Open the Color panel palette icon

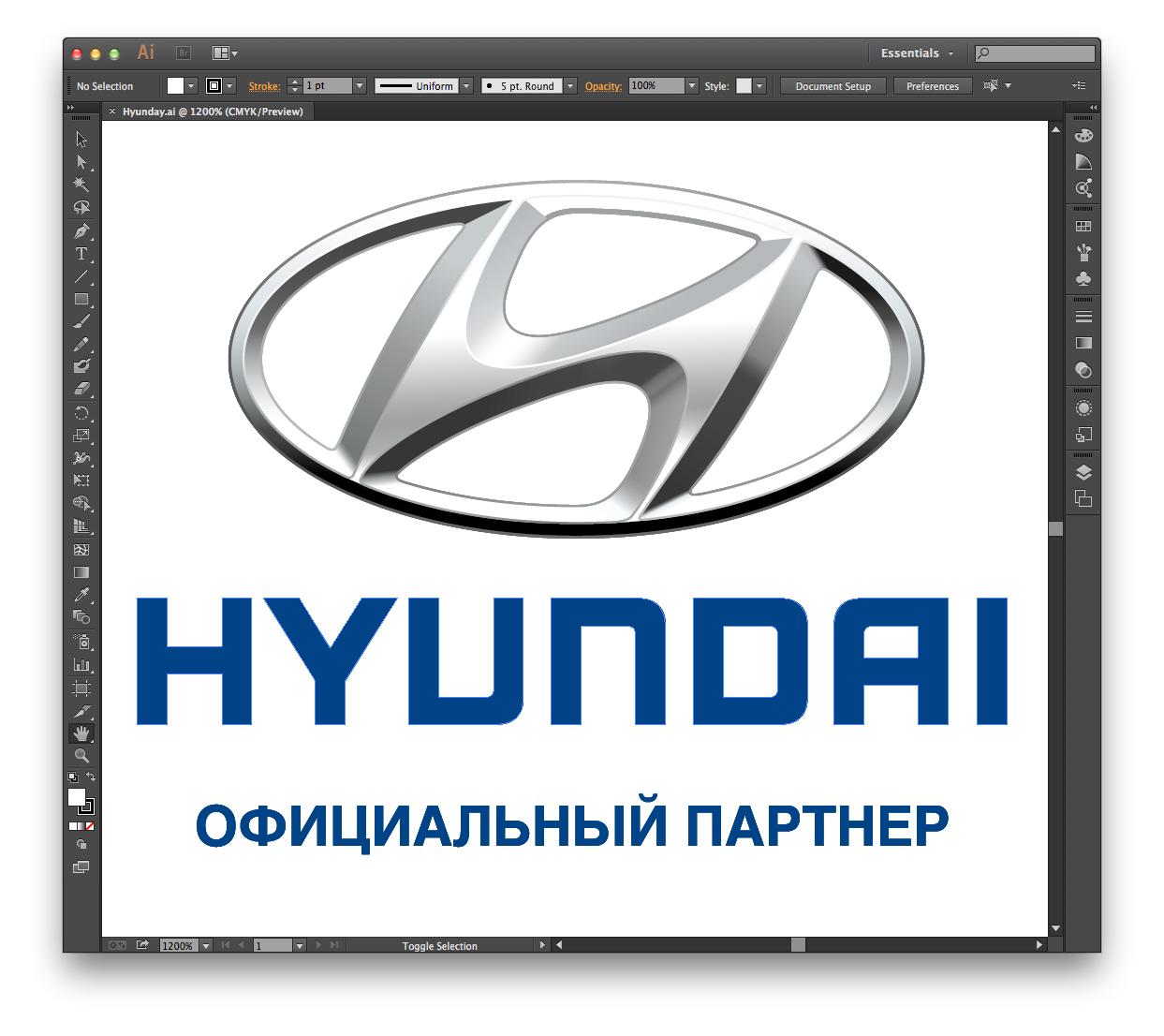pos(1083,136)
